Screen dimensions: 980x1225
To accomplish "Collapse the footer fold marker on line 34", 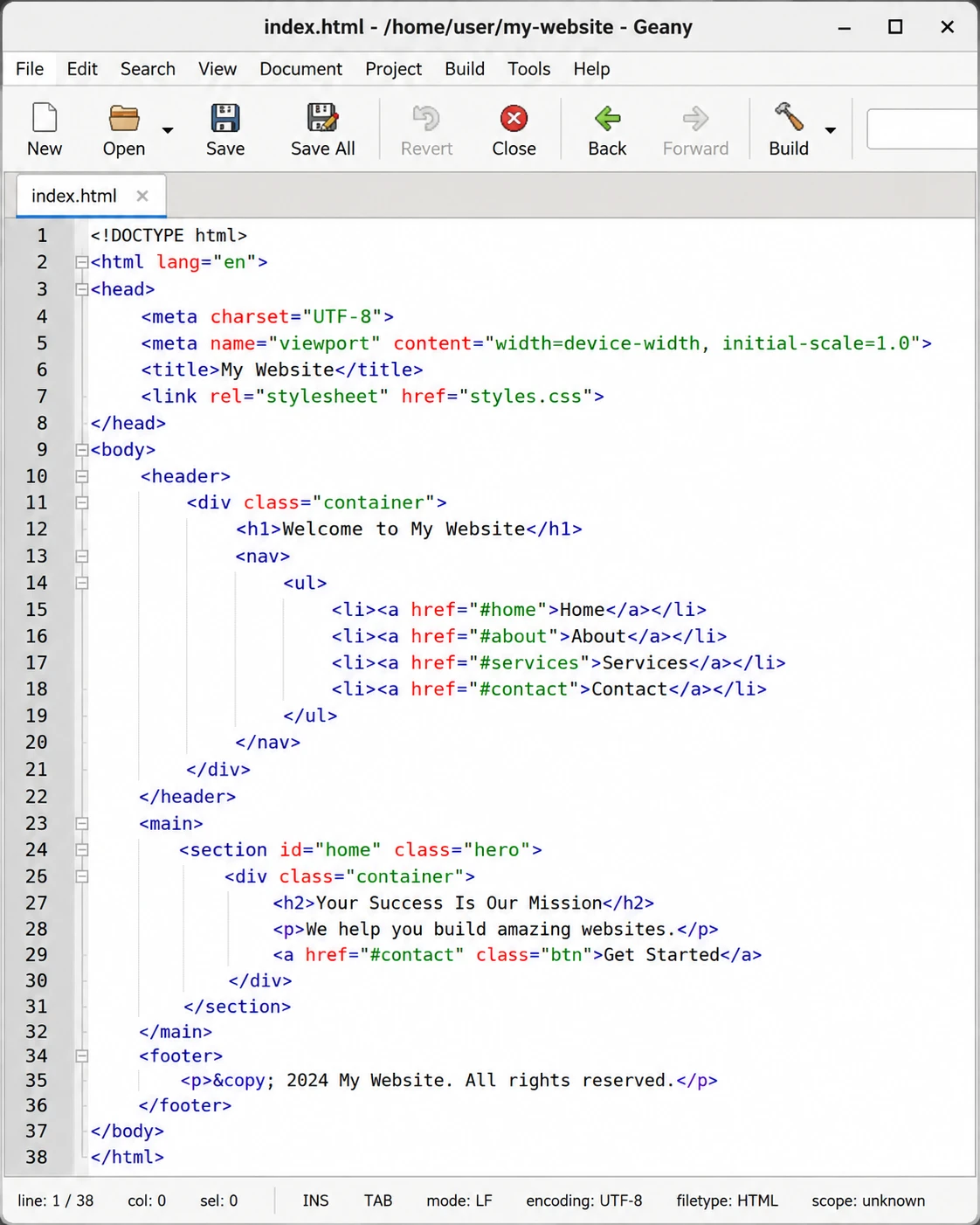I will tap(81, 1055).
